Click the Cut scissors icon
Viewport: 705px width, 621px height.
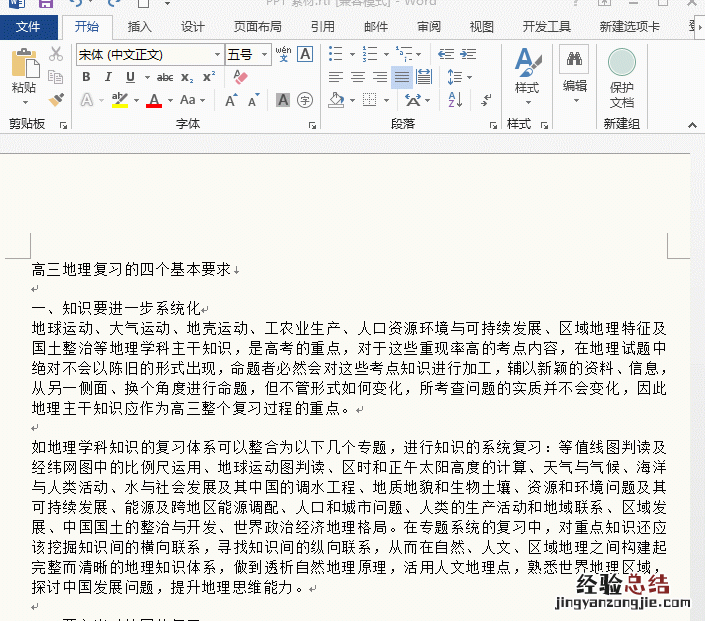pyautogui.click(x=56, y=54)
